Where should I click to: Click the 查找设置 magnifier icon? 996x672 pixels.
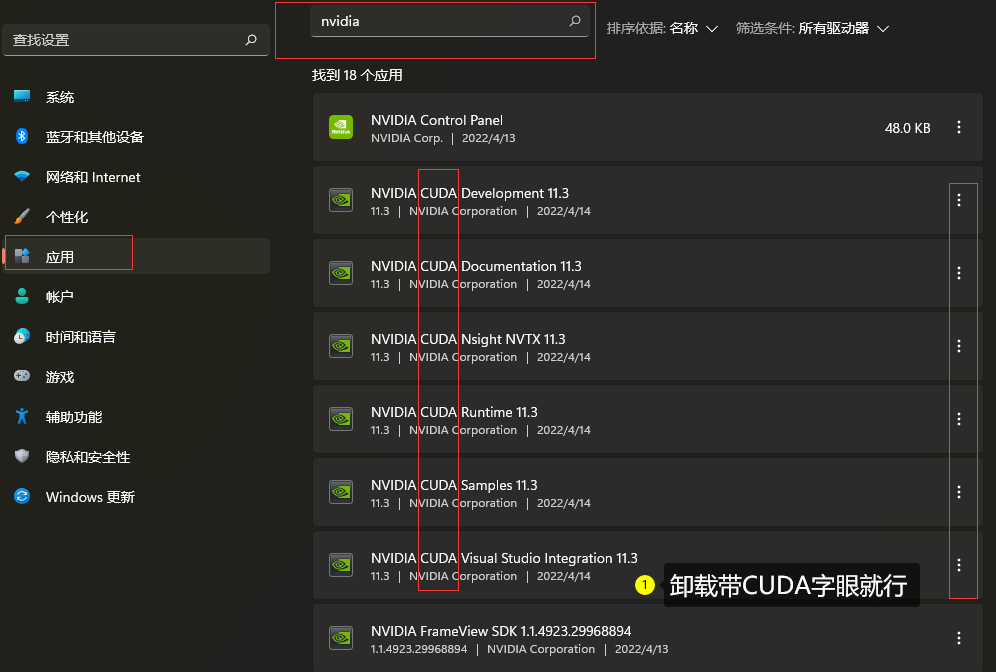click(x=252, y=39)
